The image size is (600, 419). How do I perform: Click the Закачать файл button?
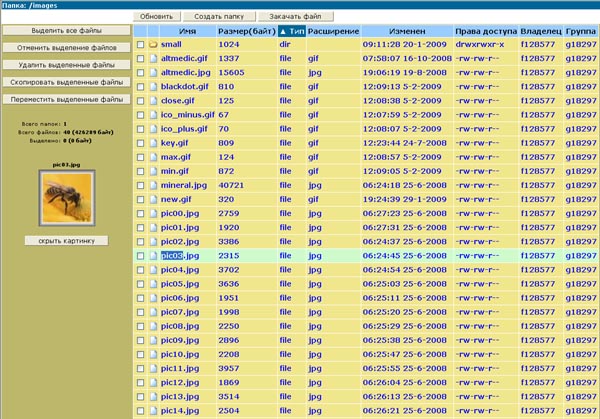tap(295, 16)
